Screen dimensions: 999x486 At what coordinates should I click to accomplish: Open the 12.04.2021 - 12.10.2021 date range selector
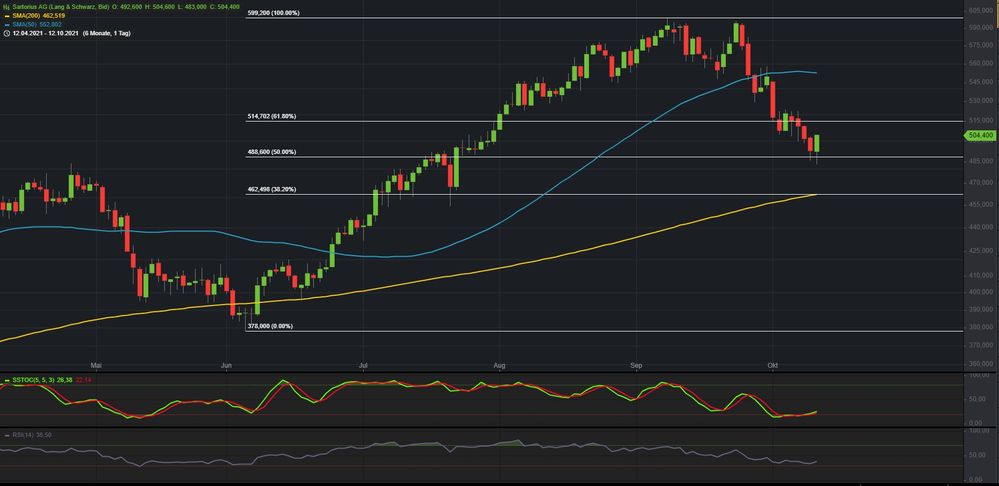45,33
